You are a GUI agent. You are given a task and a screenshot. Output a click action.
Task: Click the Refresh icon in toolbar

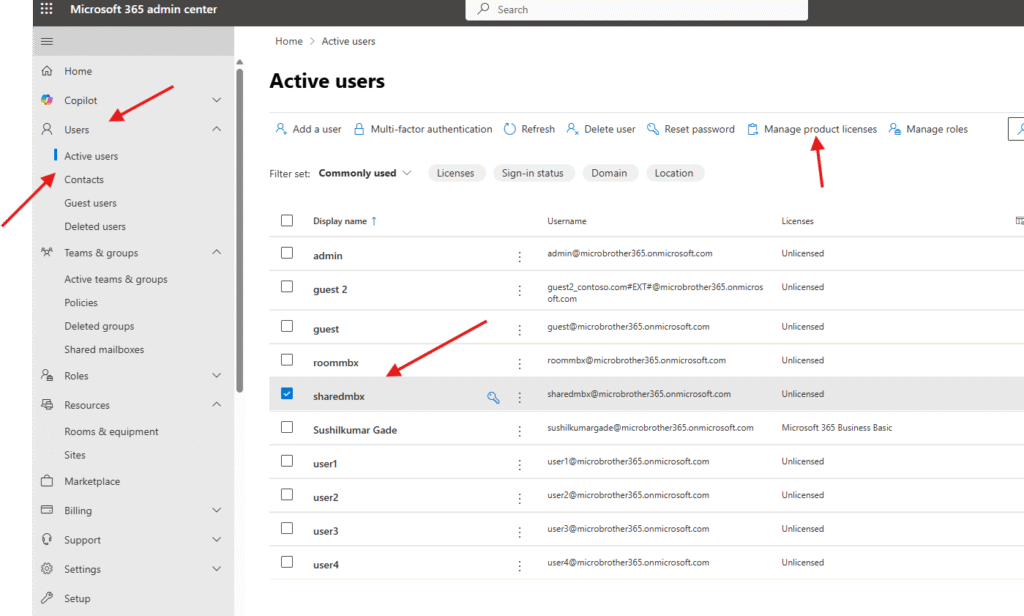(x=510, y=129)
